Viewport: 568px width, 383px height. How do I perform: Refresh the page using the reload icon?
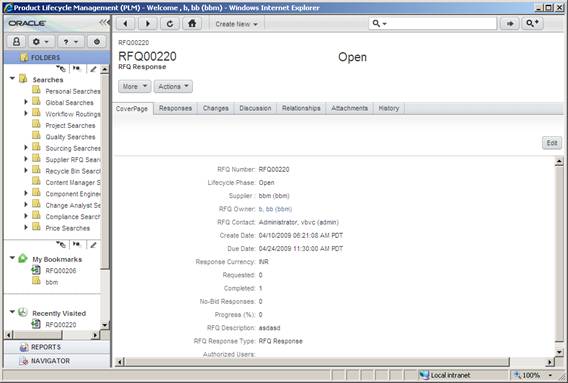pyautogui.click(x=170, y=24)
